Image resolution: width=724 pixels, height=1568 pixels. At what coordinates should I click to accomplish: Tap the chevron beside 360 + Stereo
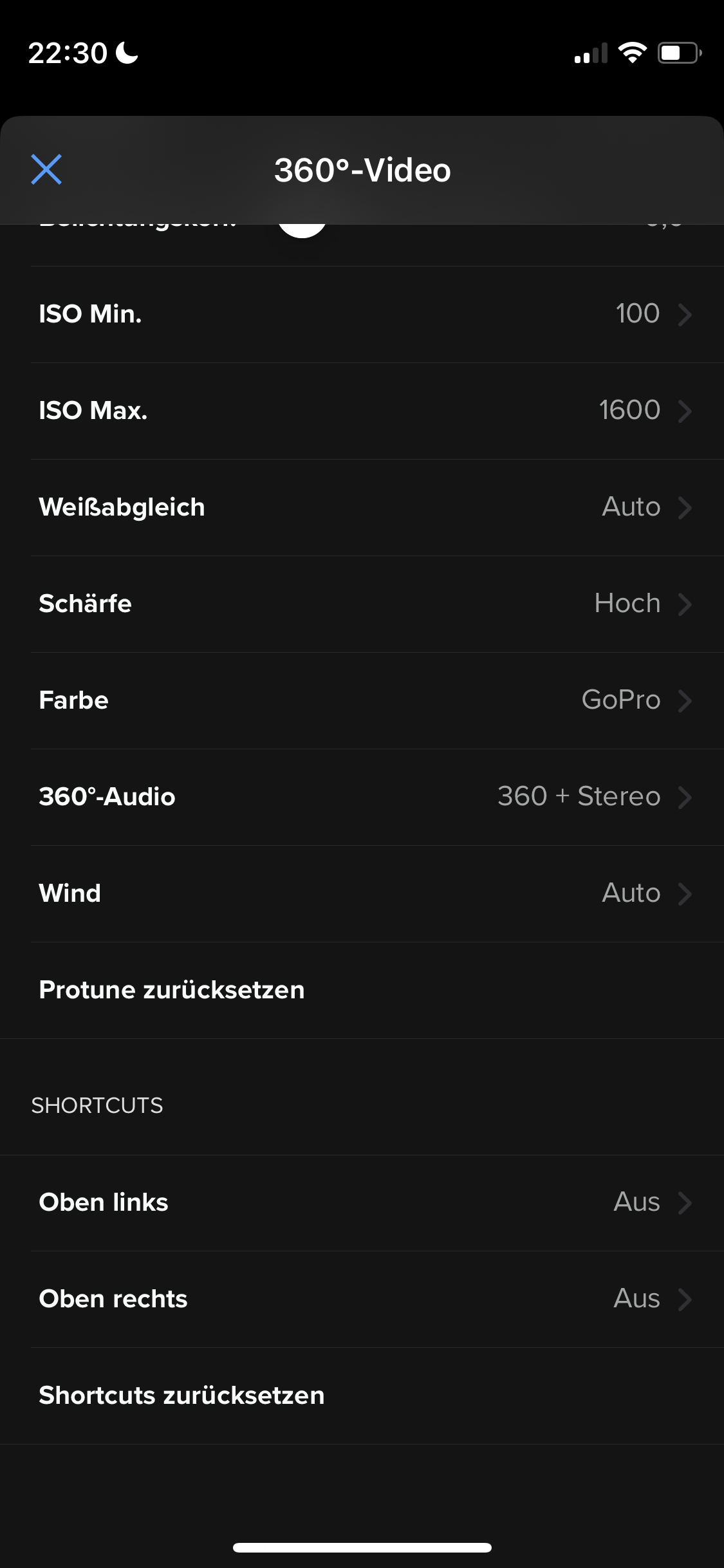(x=685, y=797)
